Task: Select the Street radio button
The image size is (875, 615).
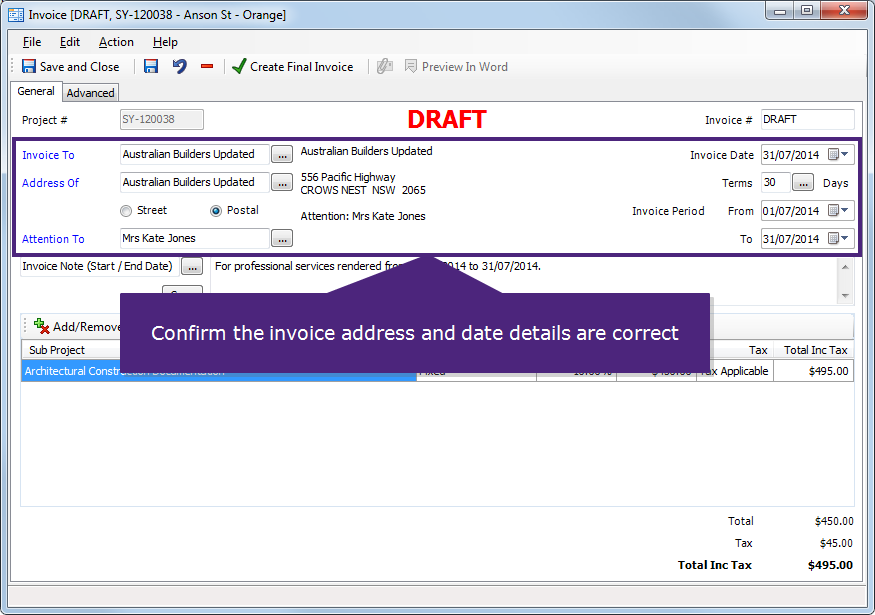Action: (127, 210)
